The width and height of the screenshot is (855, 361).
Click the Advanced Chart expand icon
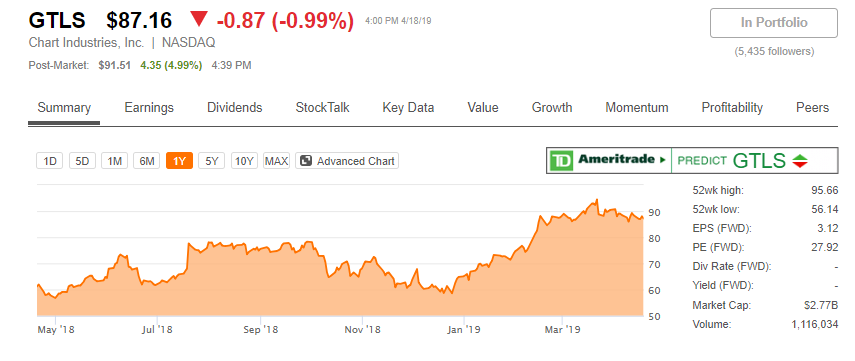click(306, 161)
